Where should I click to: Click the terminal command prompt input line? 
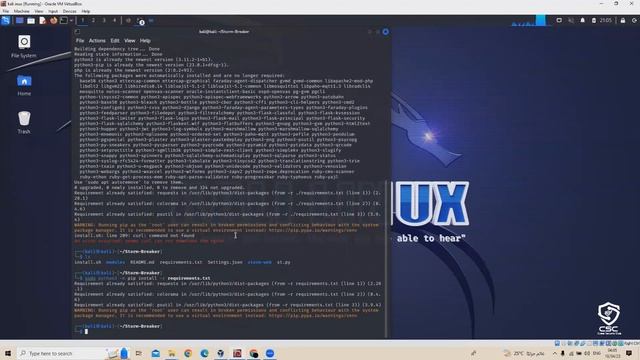[x=229, y=331]
